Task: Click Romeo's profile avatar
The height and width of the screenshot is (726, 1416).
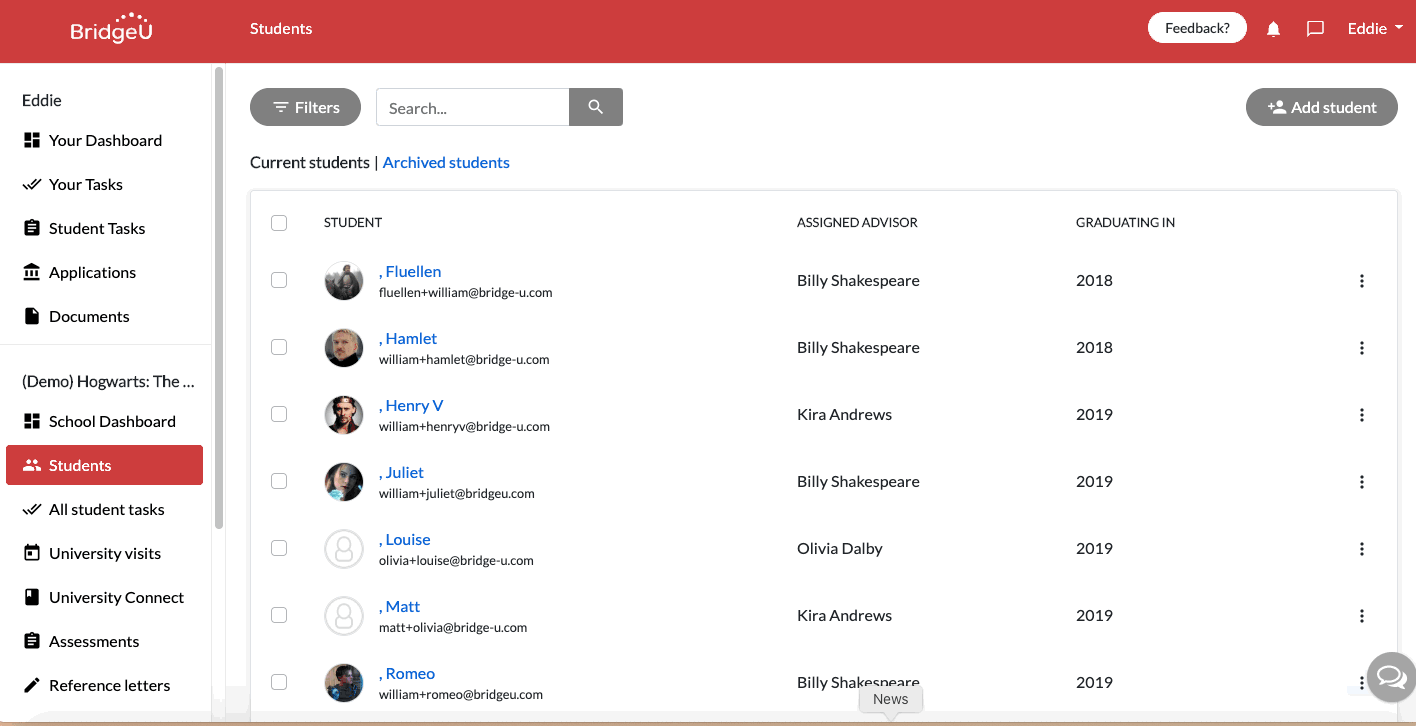Action: [344, 683]
